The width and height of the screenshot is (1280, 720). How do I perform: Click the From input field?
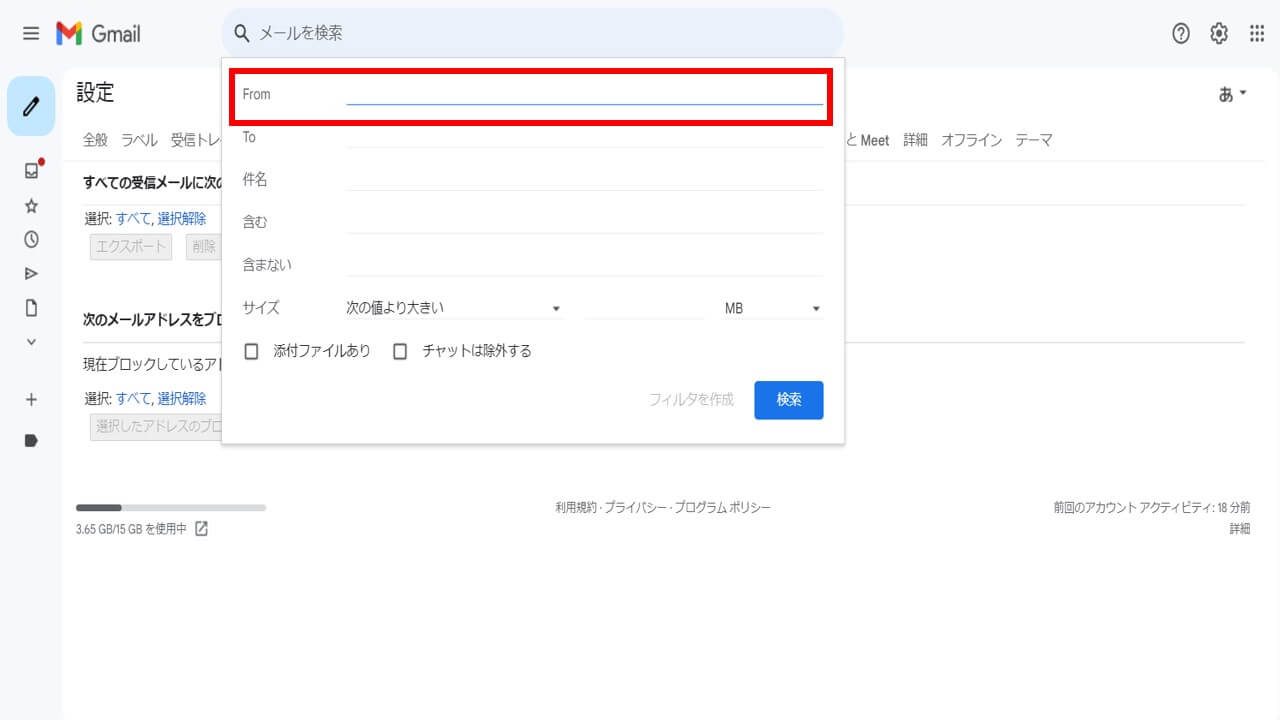584,94
